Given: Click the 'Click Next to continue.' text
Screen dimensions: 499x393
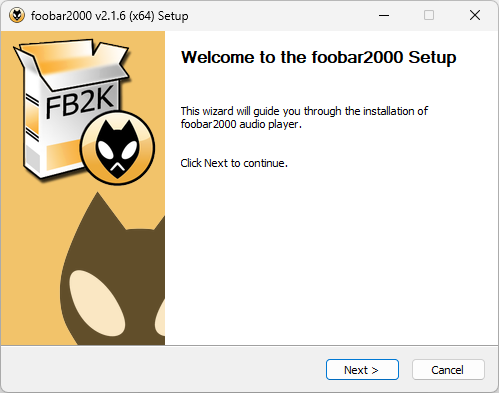Looking at the screenshot, I should tap(234, 163).
